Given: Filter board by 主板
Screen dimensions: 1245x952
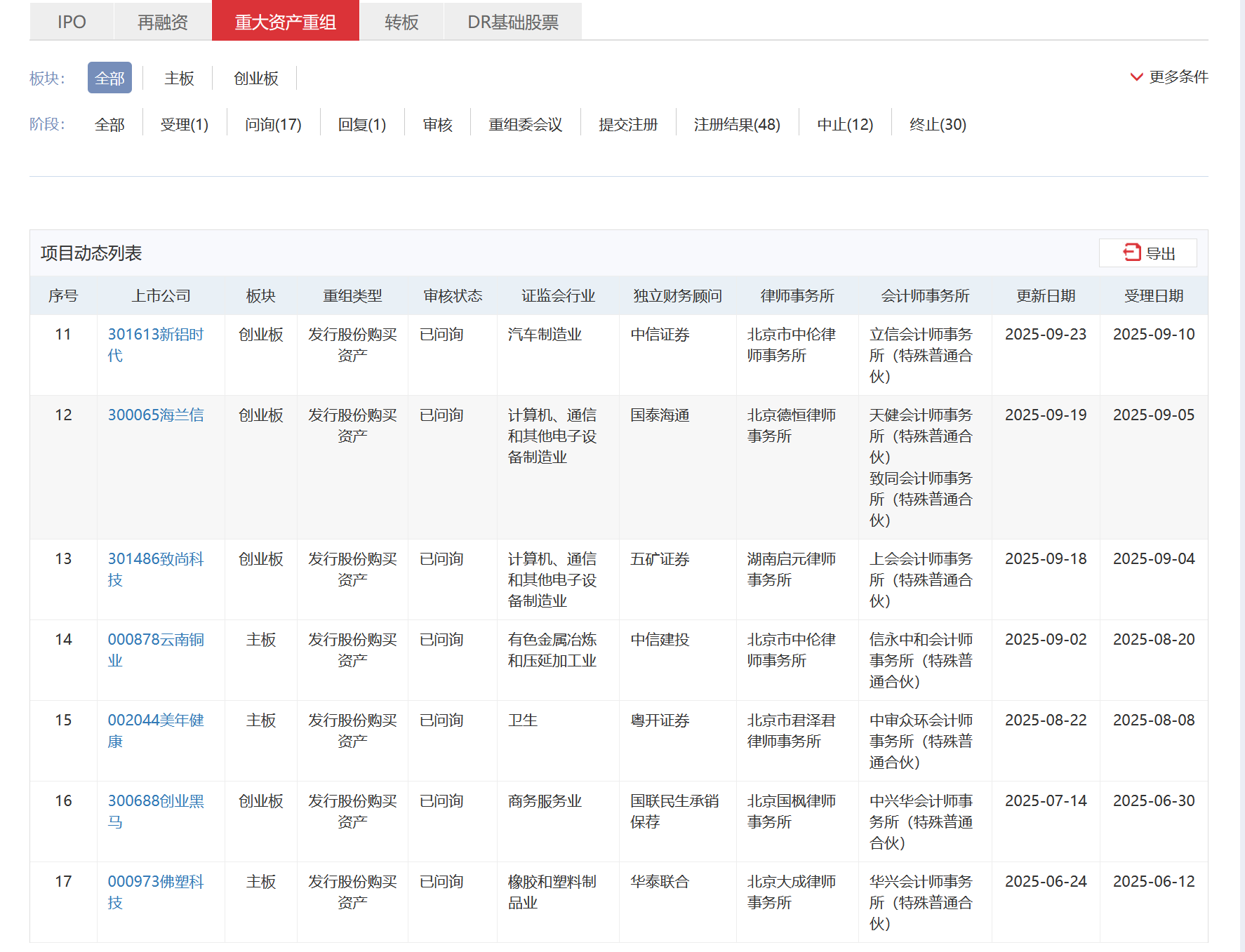Looking at the screenshot, I should click(x=179, y=79).
